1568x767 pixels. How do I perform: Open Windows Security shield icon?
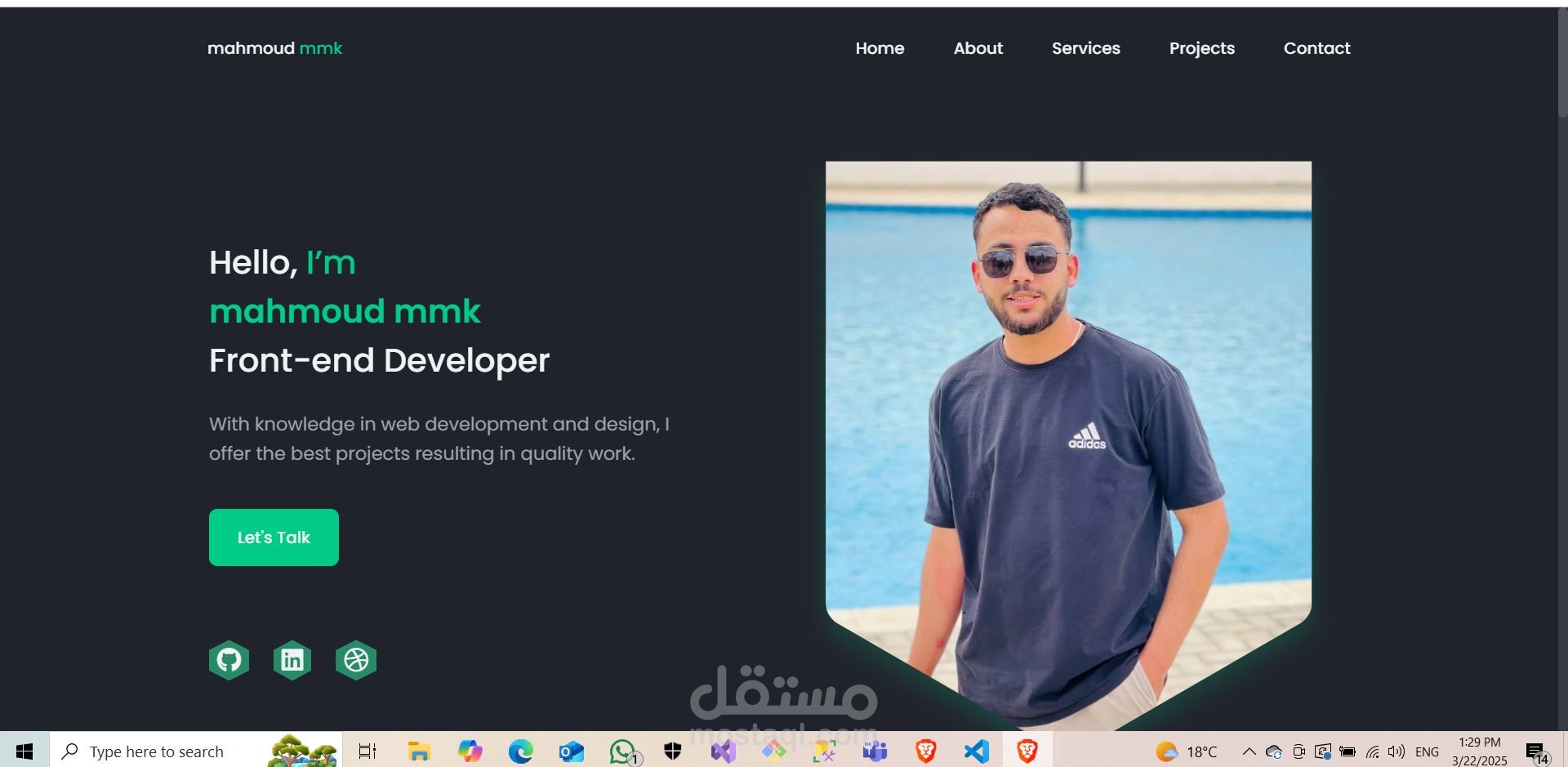(673, 751)
